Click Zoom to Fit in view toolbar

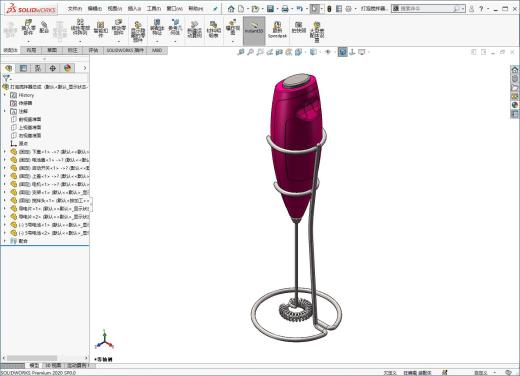241,52
